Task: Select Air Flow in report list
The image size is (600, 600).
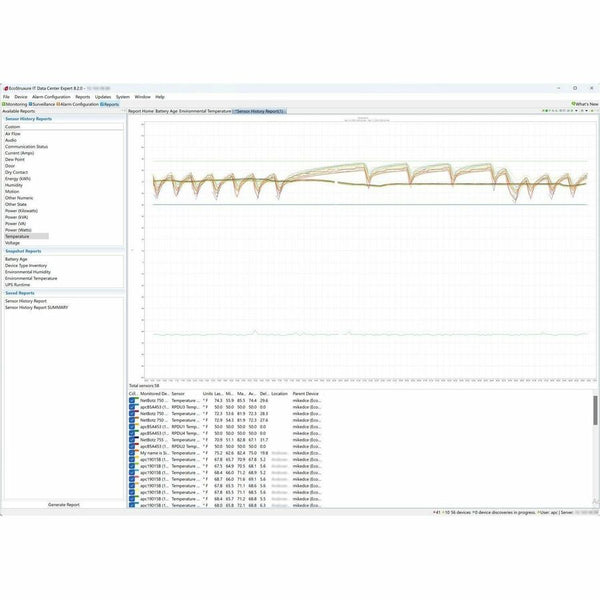Action: [x=13, y=134]
